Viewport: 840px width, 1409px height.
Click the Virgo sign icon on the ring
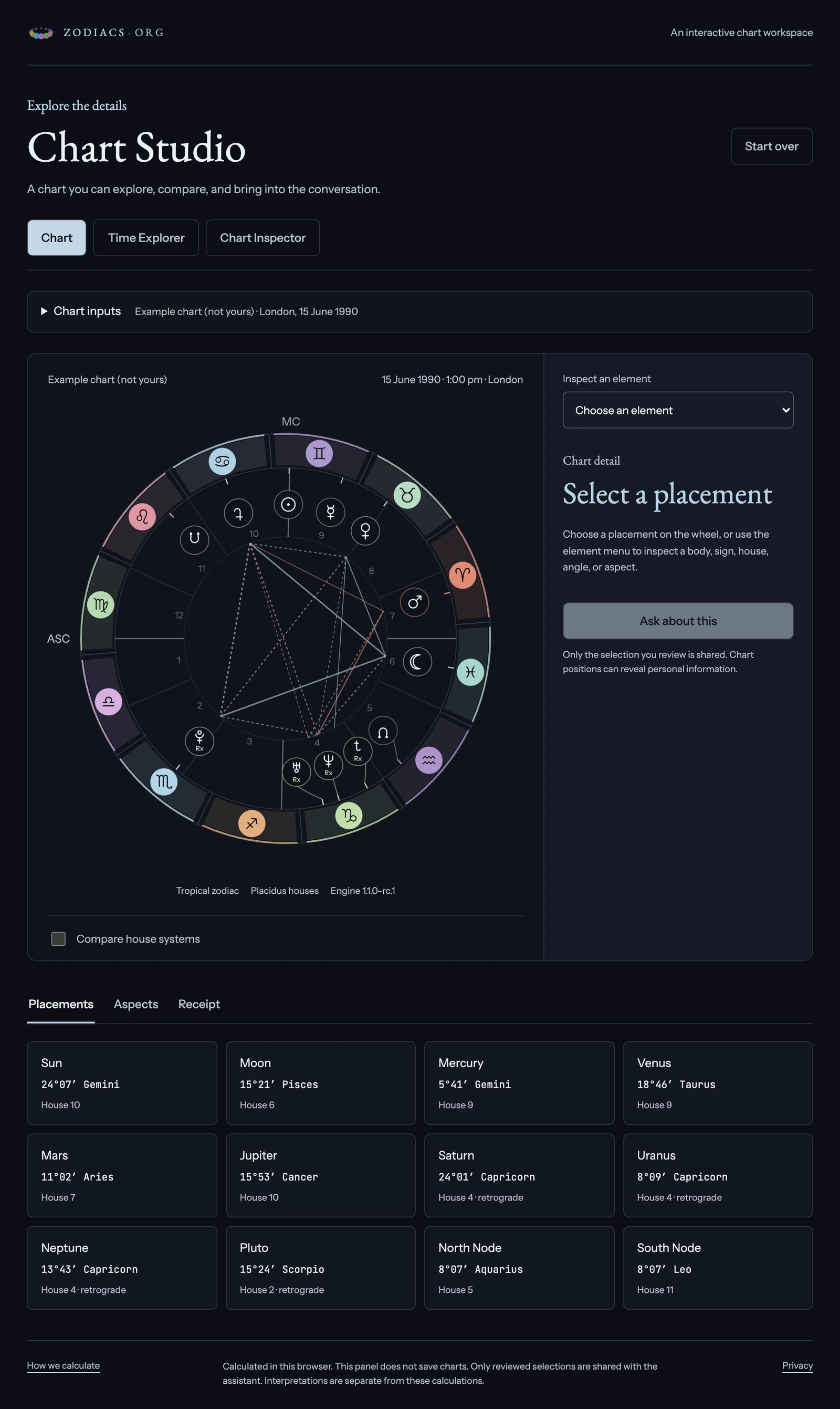click(101, 604)
